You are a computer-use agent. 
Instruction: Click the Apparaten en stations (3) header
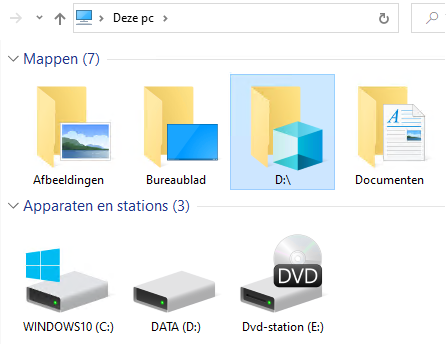coord(106,206)
